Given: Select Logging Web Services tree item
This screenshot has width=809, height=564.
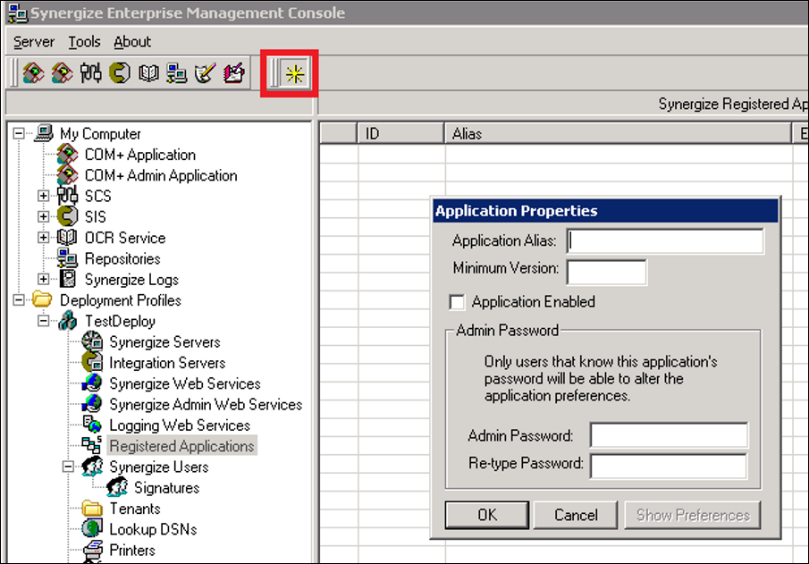Looking at the screenshot, I should click(x=180, y=425).
